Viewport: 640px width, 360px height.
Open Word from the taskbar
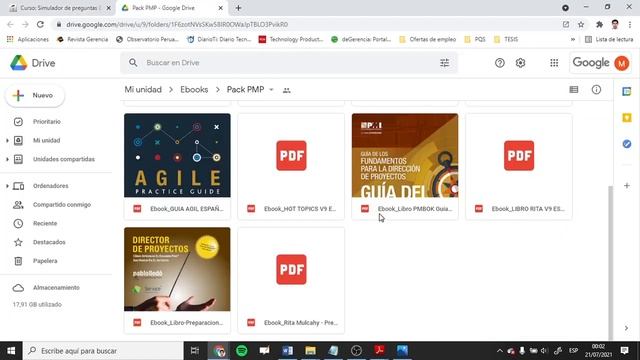[287, 351]
